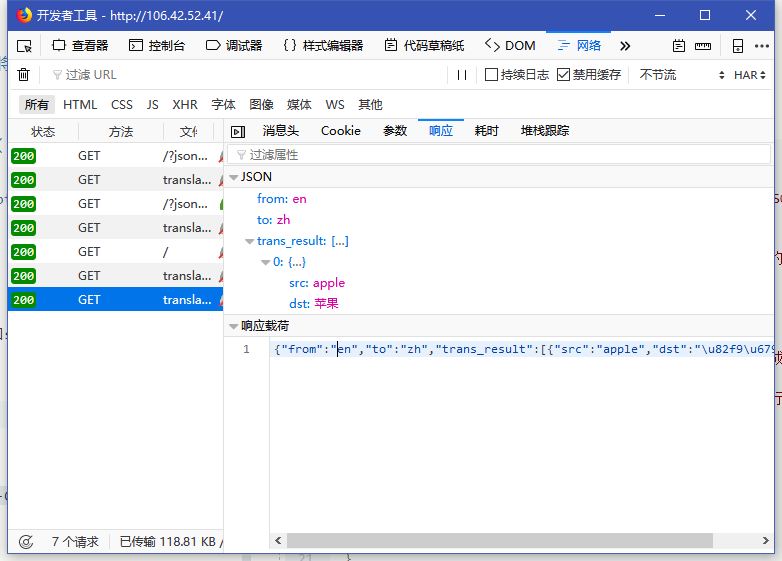Screen dimensions: 782x561
Task: Filter requests by 媒体 media
Action: tap(299, 105)
